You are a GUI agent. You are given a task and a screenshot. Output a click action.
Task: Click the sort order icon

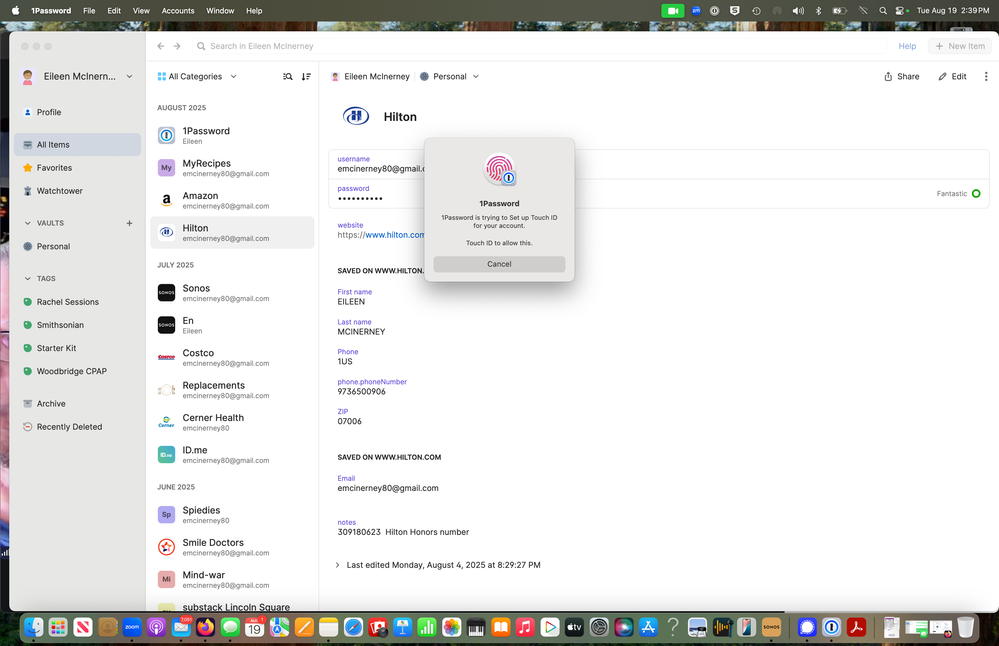(x=306, y=76)
